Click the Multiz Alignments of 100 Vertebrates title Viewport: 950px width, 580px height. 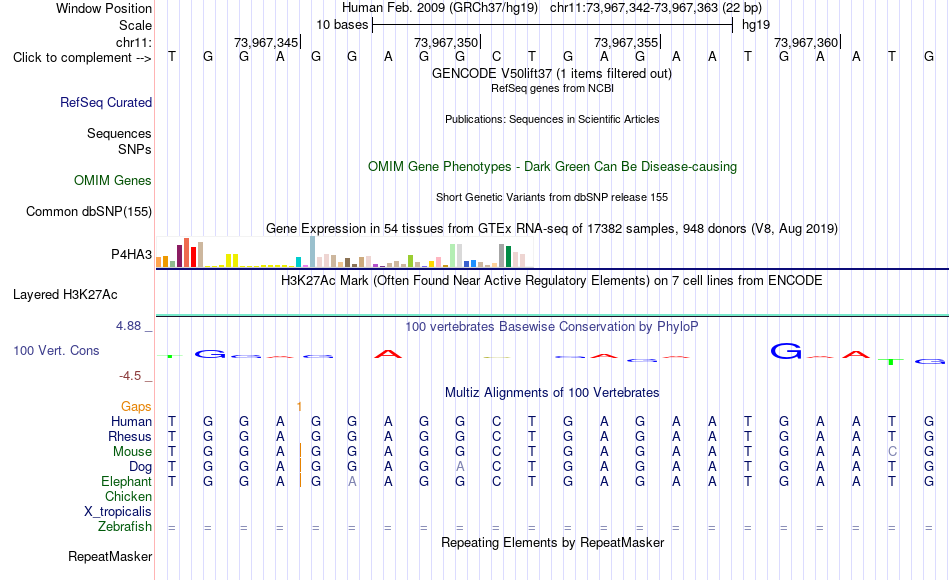point(552,393)
